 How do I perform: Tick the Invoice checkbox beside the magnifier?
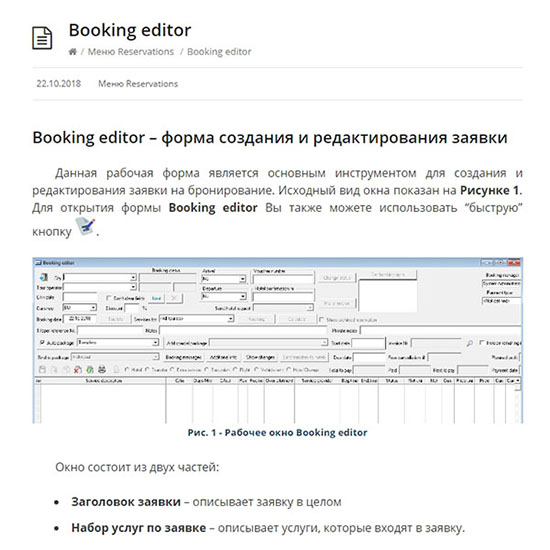coord(482,342)
